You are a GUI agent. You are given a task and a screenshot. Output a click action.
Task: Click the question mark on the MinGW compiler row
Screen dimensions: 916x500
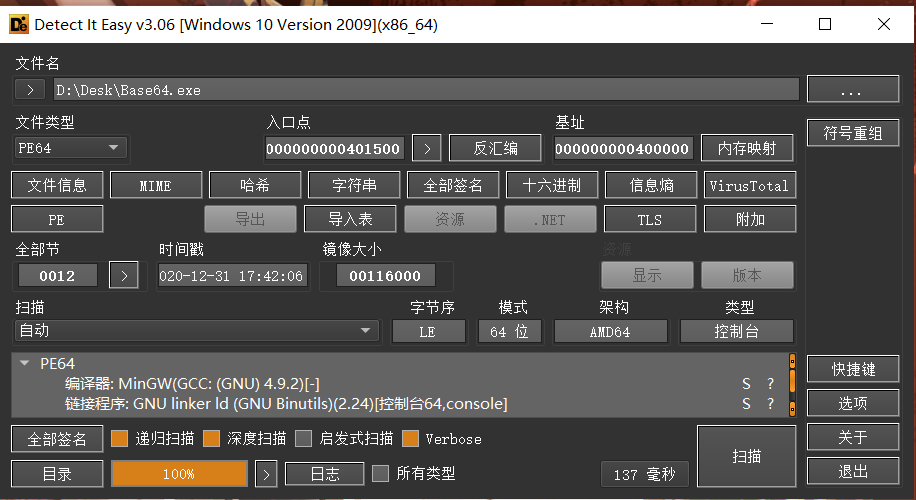click(x=770, y=384)
